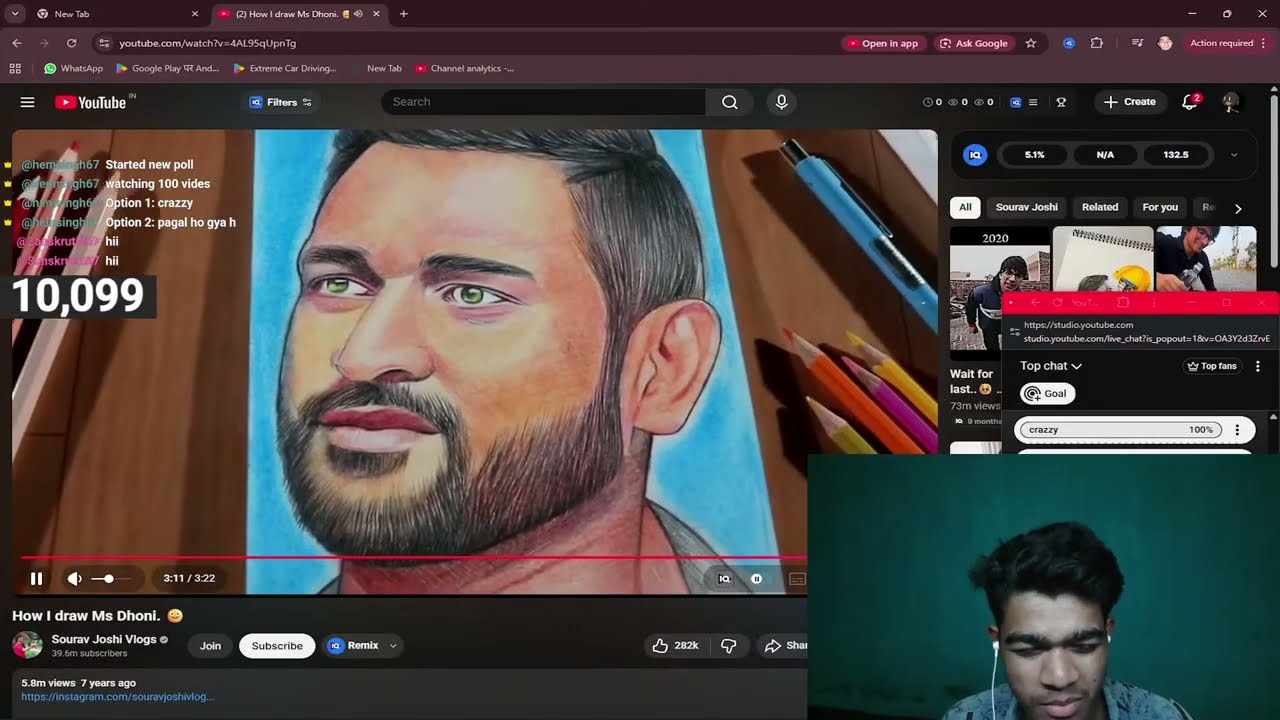Click Open in app in the address bar
Viewport: 1280px width, 720px height.
(882, 43)
